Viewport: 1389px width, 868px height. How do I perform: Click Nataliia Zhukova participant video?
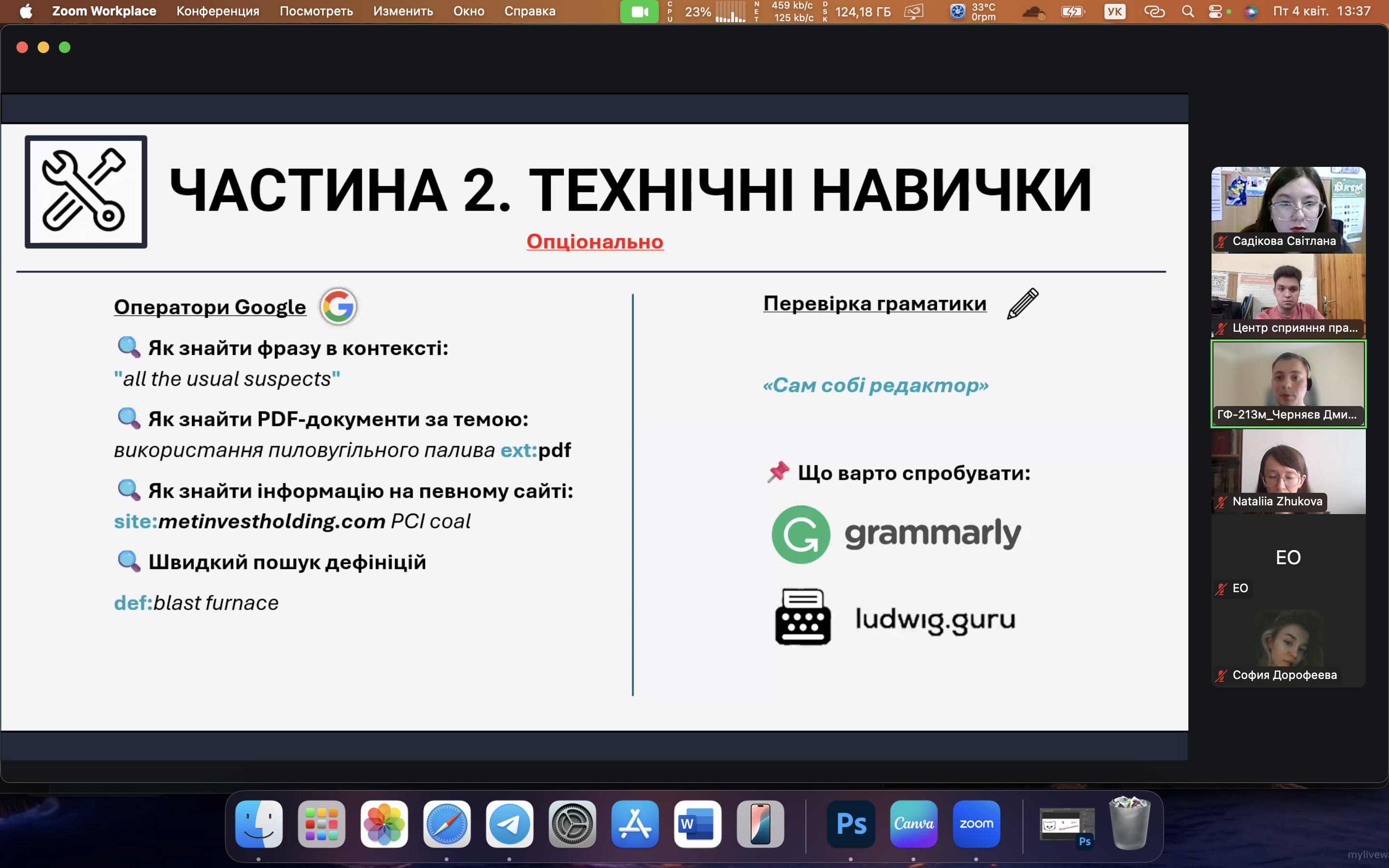[1288, 471]
